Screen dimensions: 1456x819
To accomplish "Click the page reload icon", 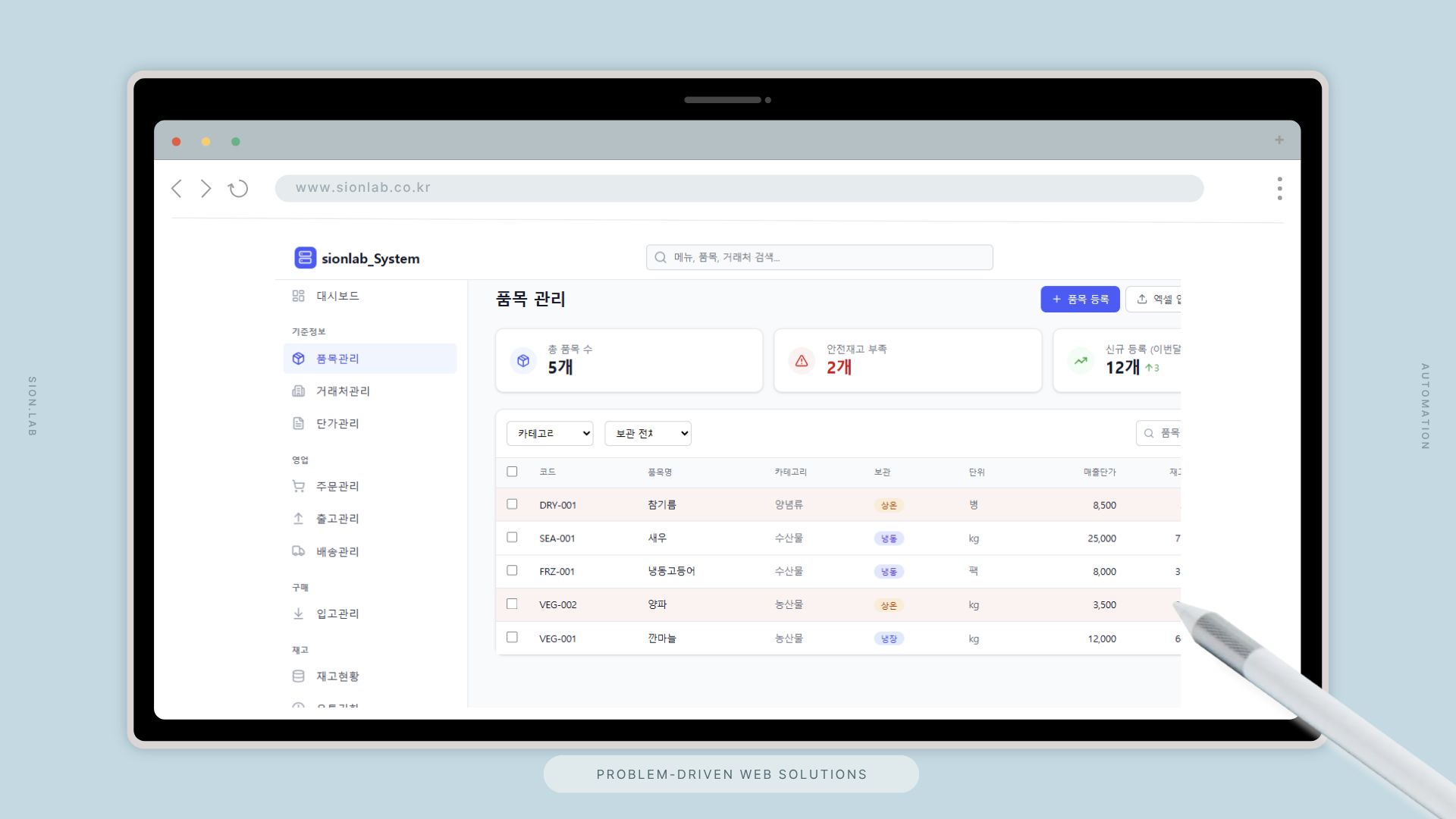I will (x=238, y=189).
